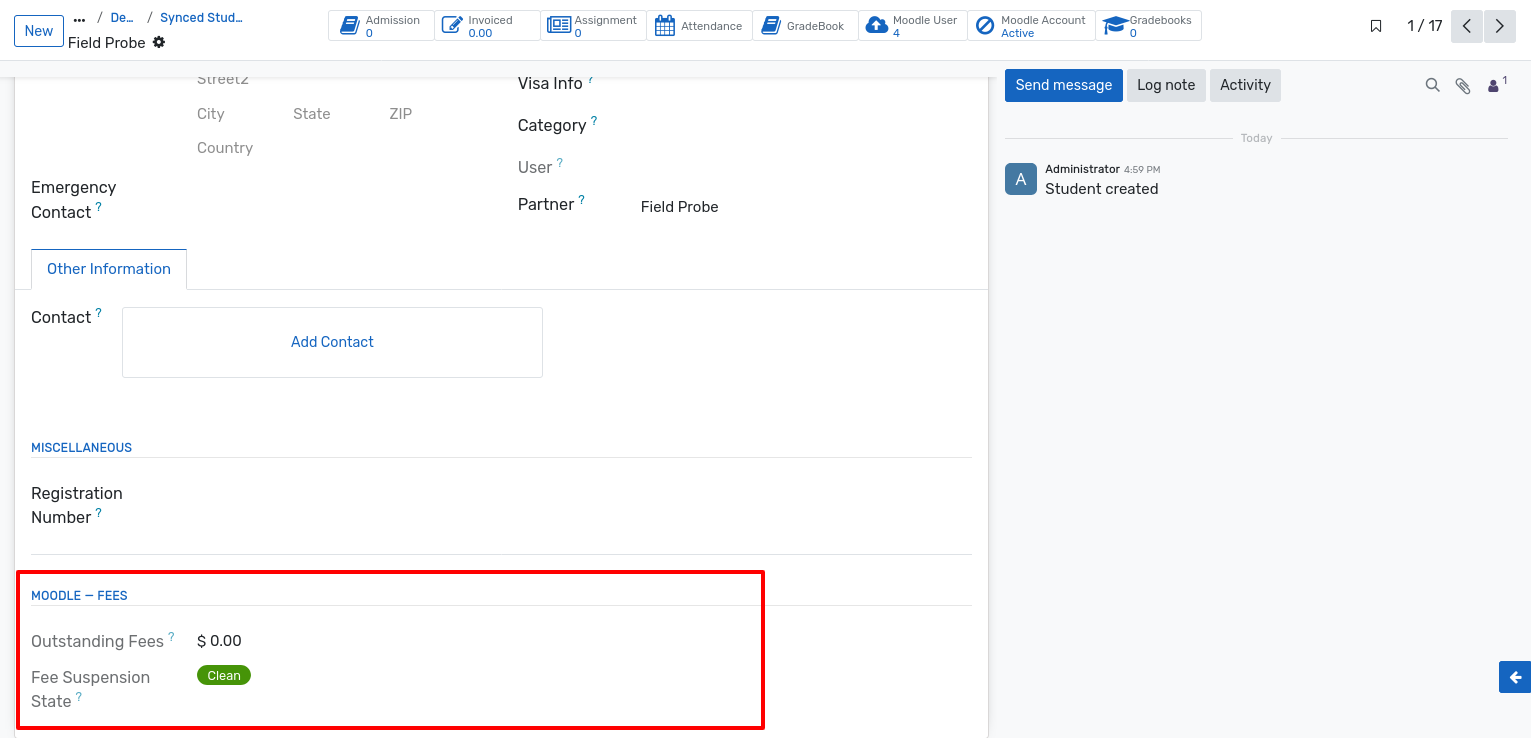
Task: Click the Clean fee suspension badge
Action: pos(224,676)
